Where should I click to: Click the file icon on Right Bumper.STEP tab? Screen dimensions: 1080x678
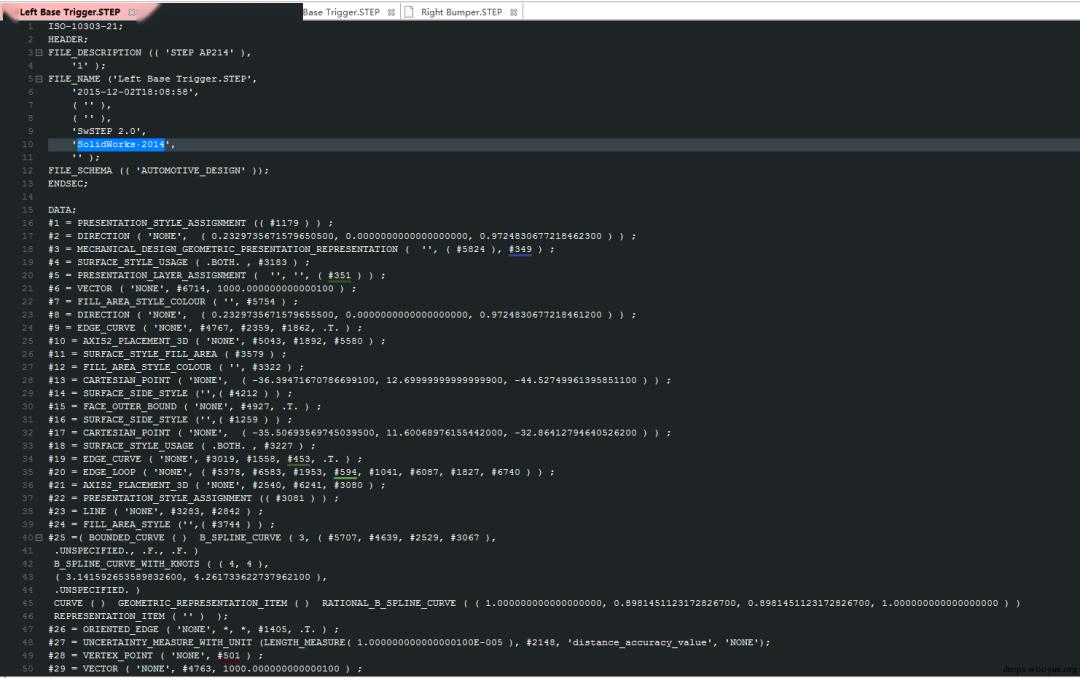(408, 12)
